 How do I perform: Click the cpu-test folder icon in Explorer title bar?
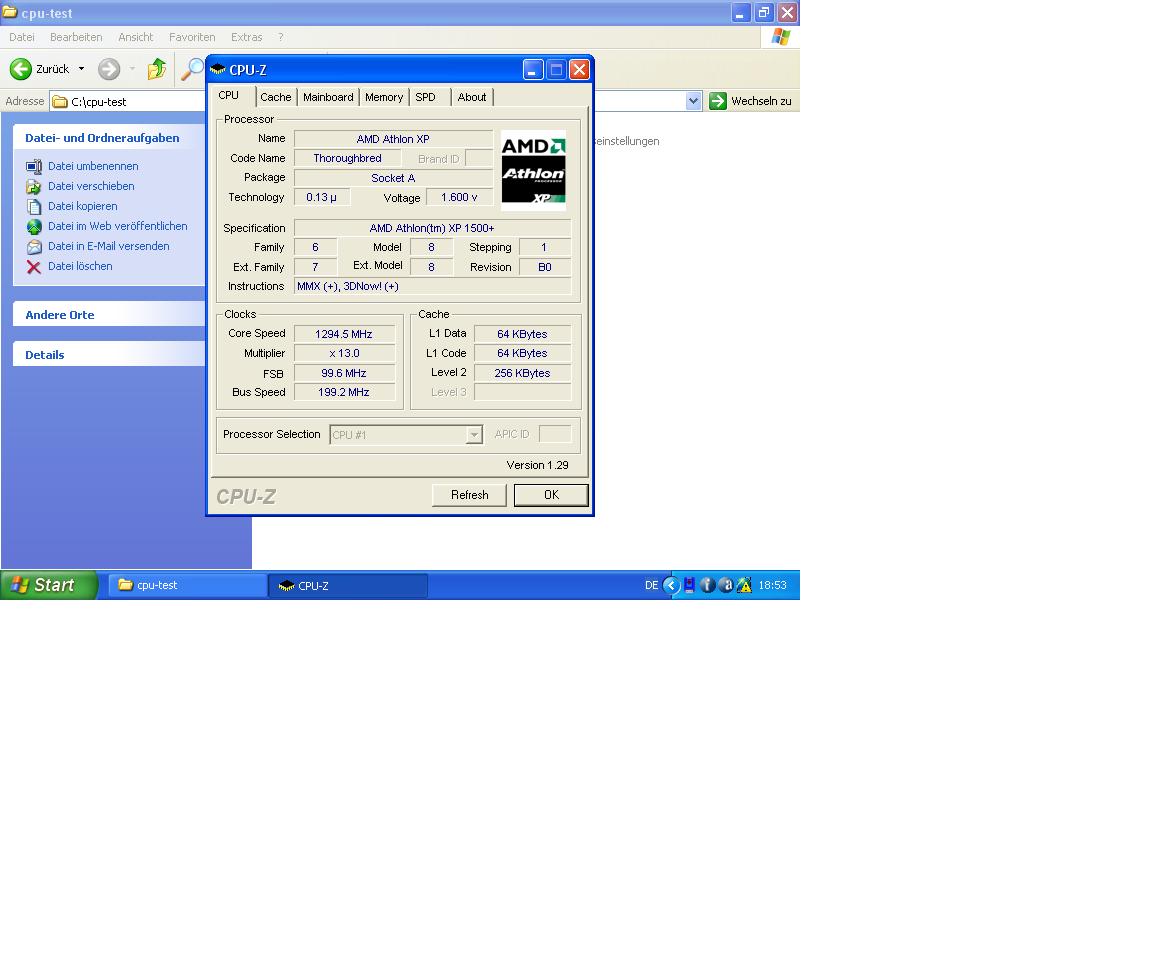[10, 13]
